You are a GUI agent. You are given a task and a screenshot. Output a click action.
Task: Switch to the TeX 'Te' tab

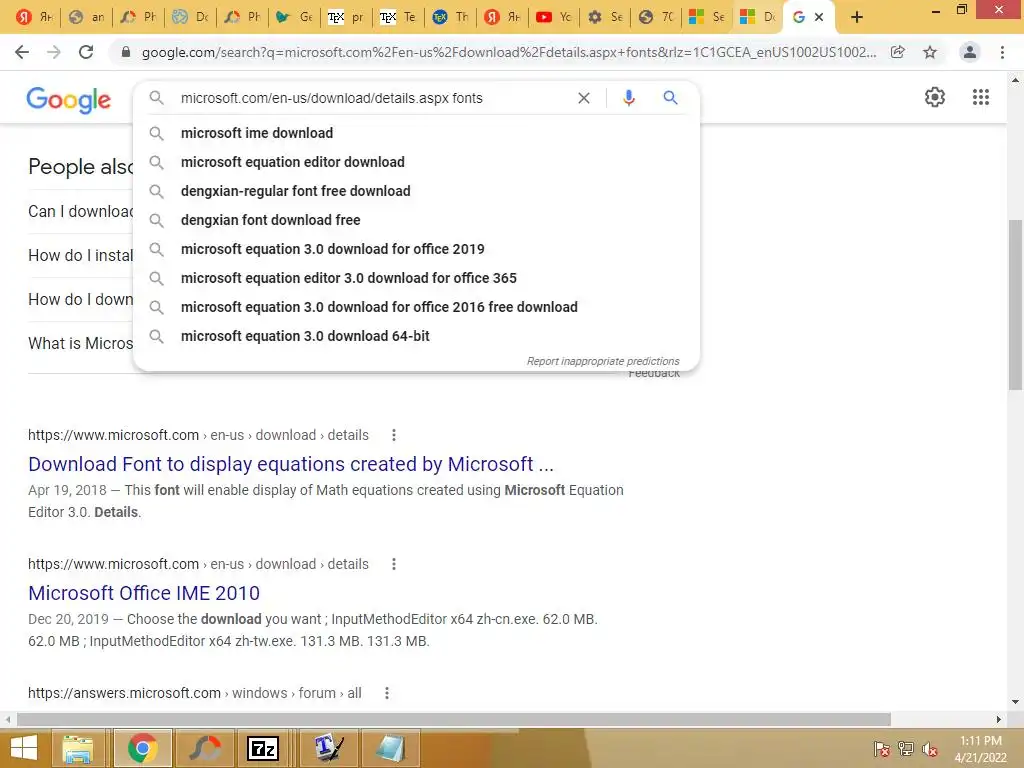click(x=398, y=17)
